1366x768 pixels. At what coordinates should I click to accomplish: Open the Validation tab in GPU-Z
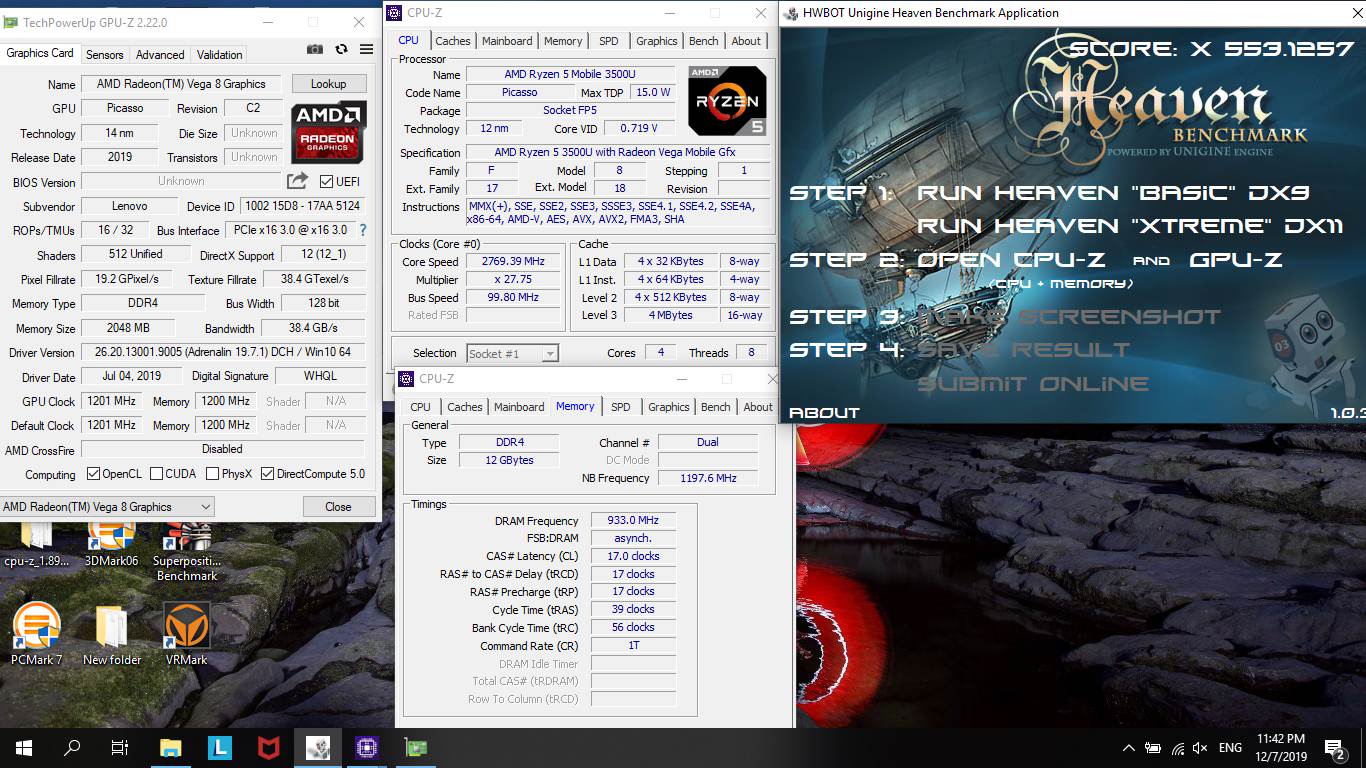pos(219,55)
